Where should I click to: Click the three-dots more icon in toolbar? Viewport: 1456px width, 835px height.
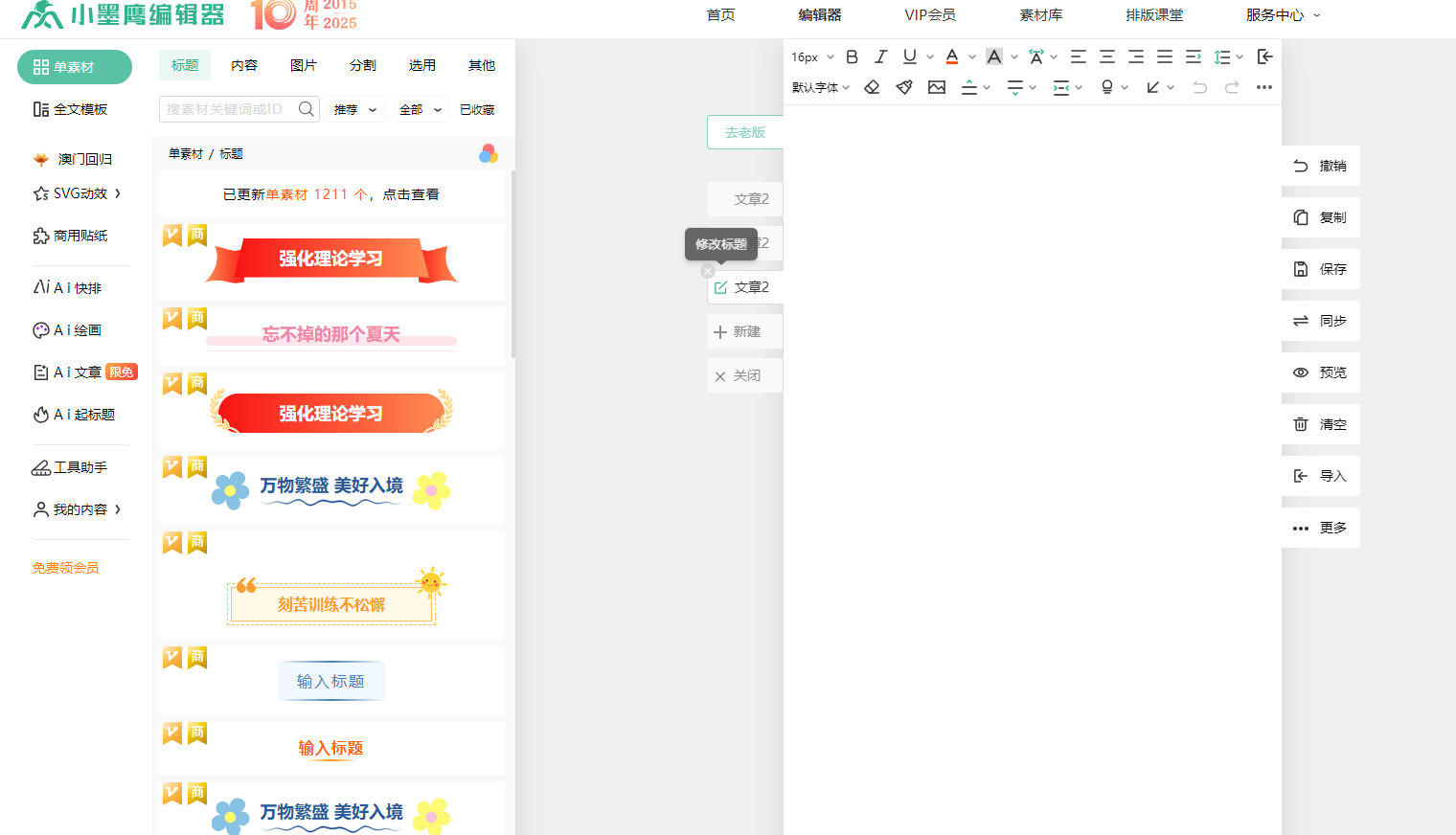1264,87
